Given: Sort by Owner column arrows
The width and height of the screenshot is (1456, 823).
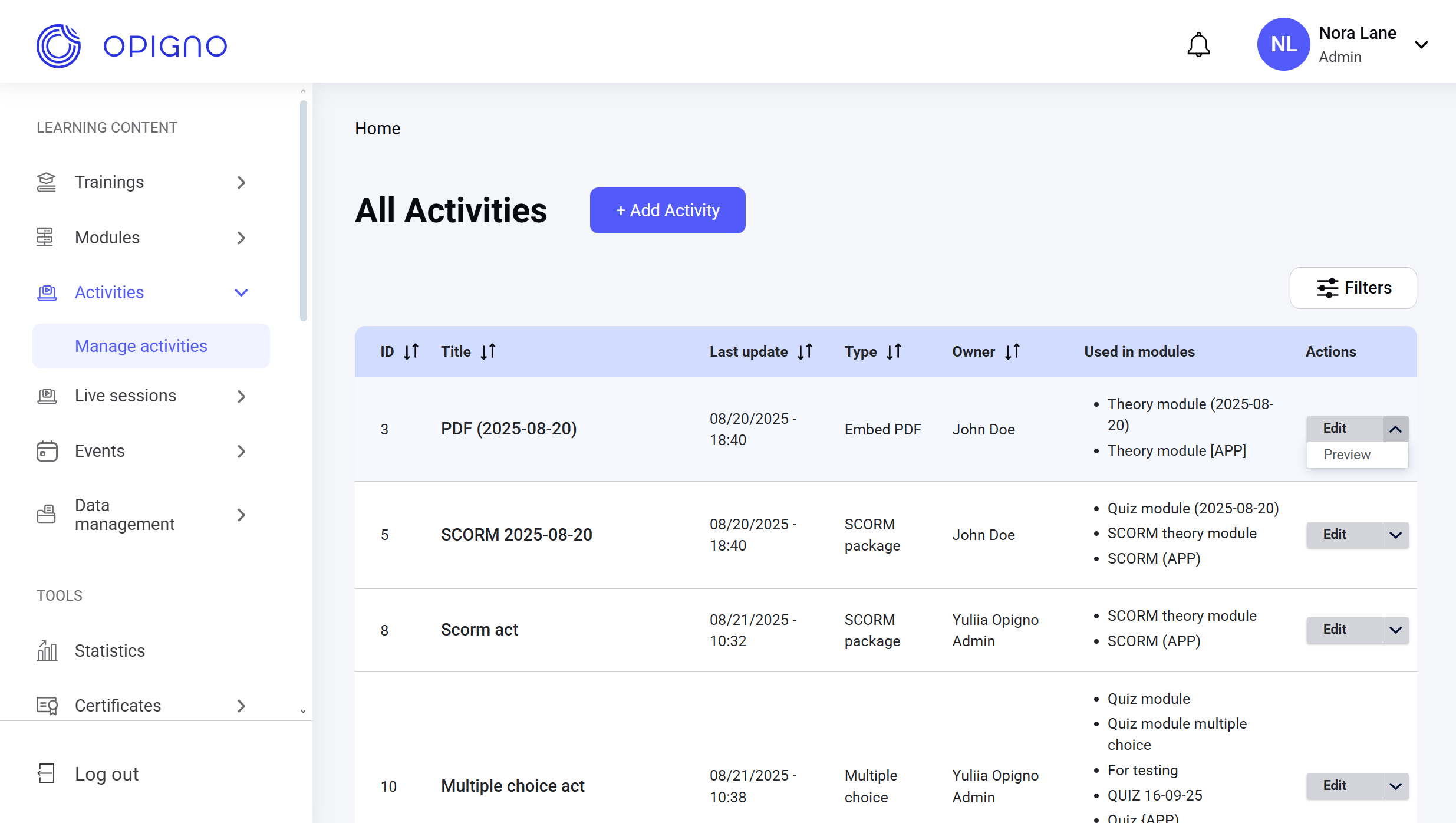Looking at the screenshot, I should coord(1012,352).
